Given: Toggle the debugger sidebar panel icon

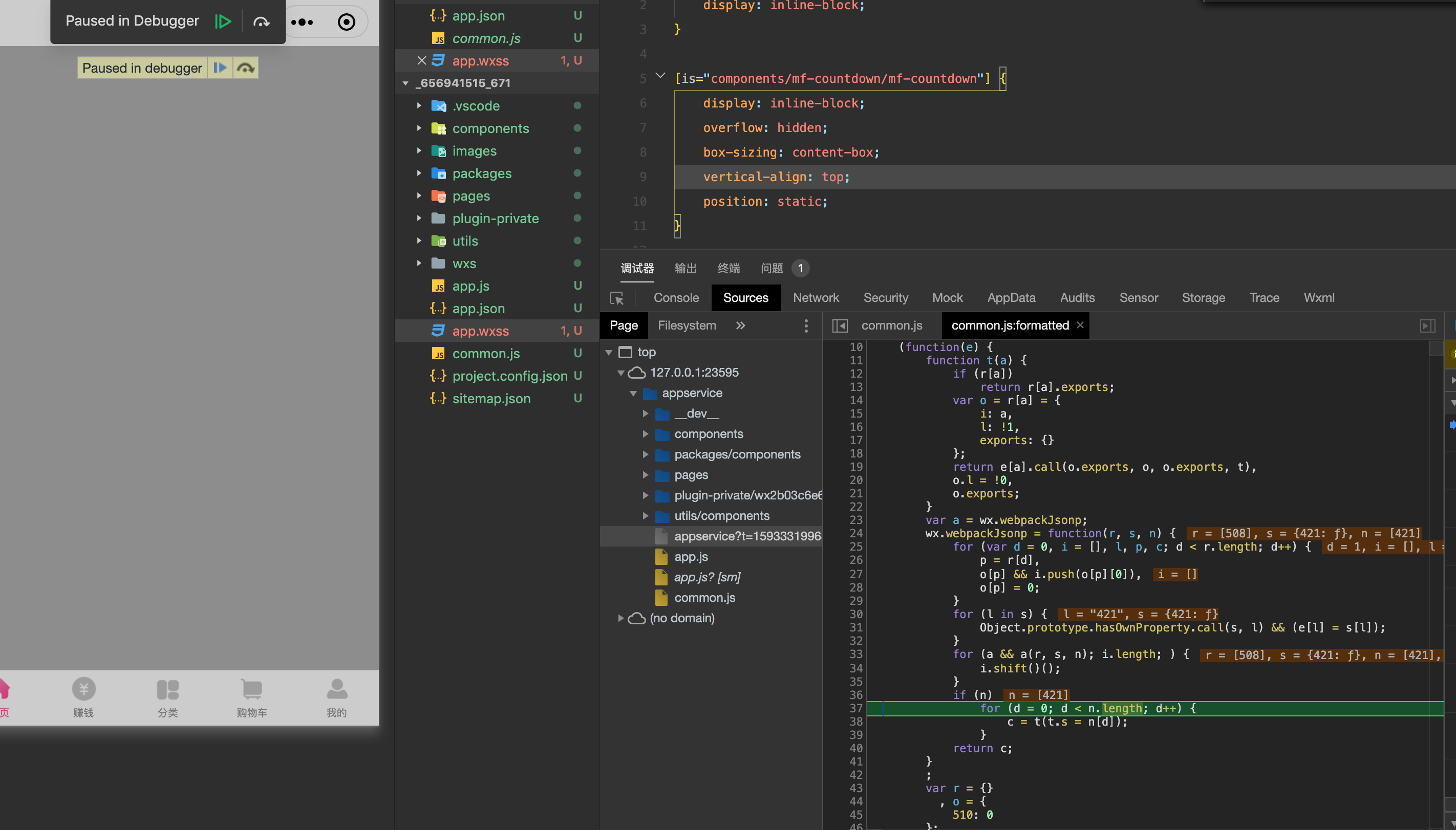Looking at the screenshot, I should tap(1427, 325).
